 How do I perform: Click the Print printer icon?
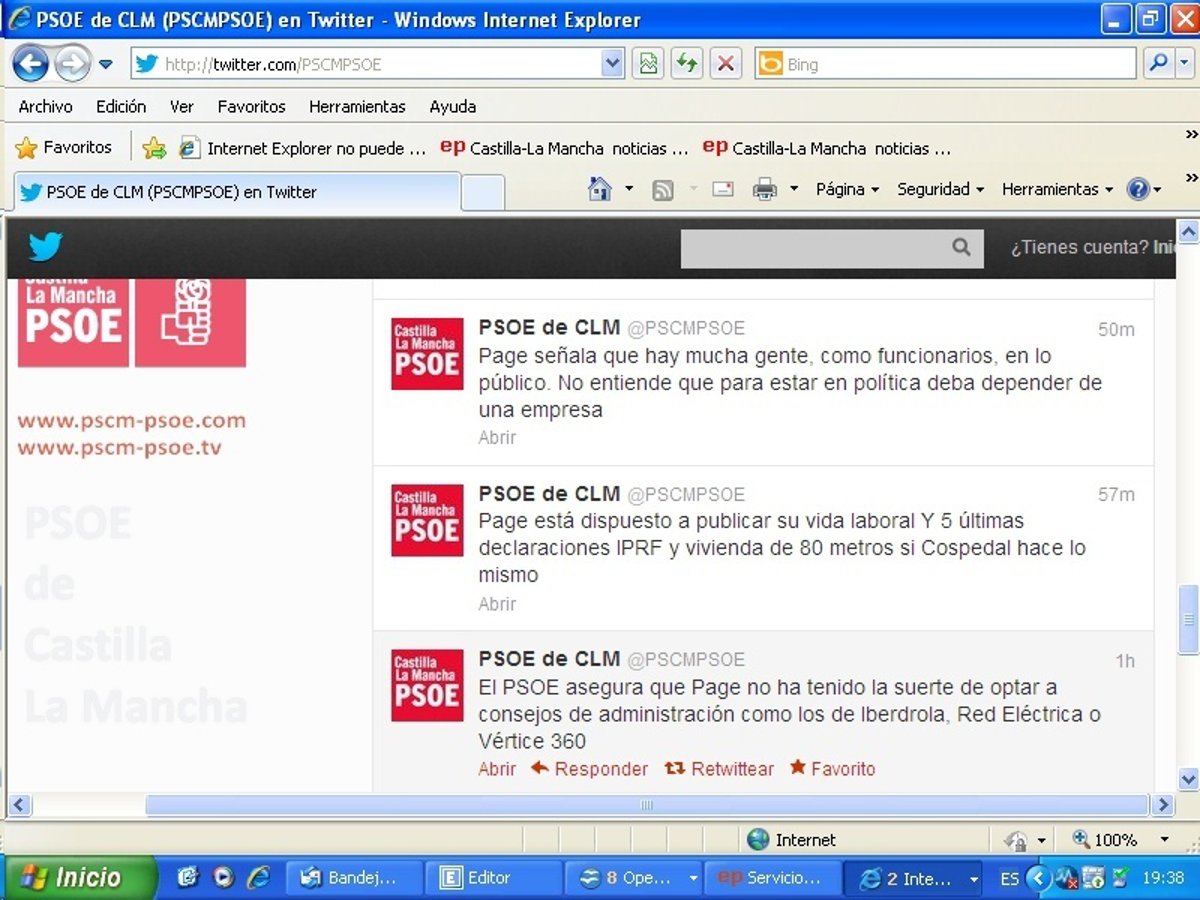point(764,189)
